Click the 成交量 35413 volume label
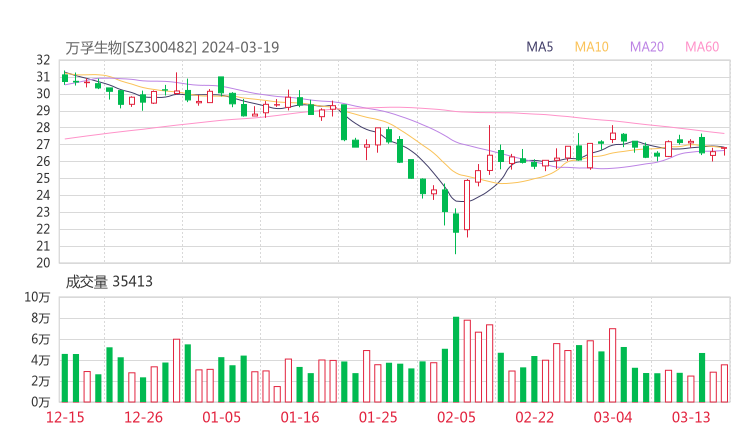 point(109,282)
